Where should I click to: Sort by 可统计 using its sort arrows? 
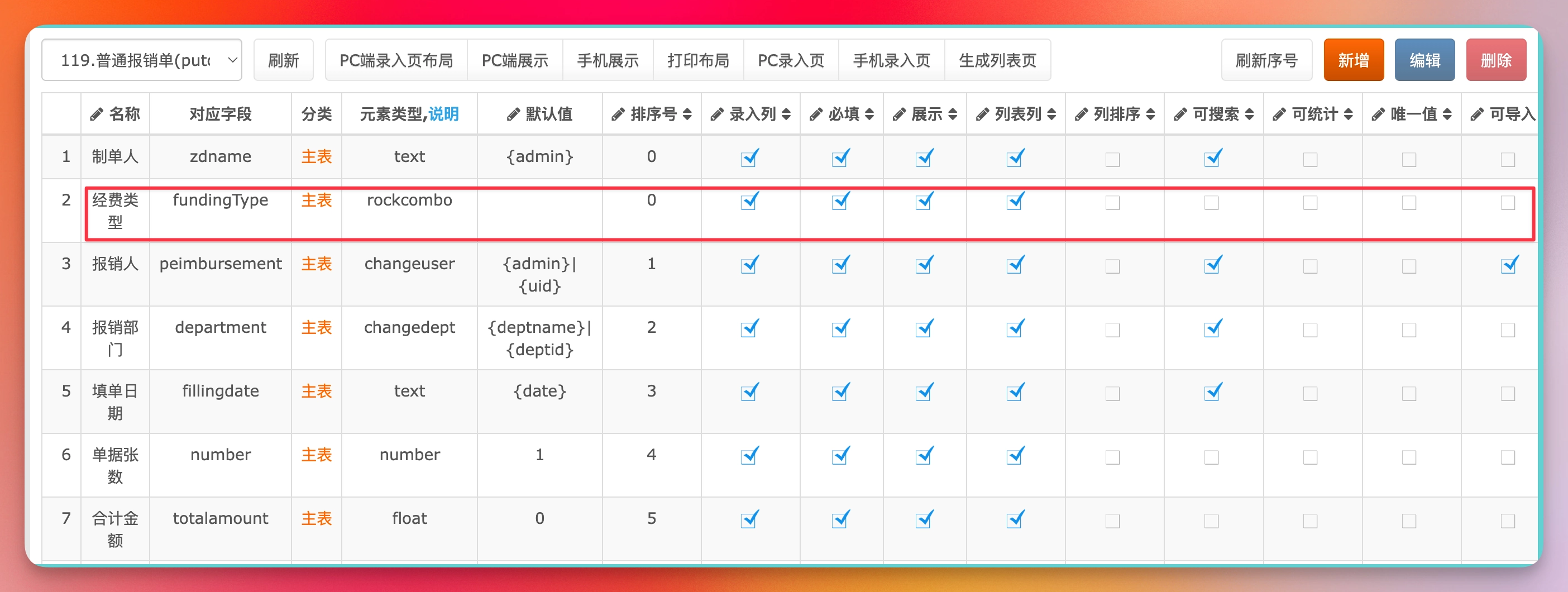click(1348, 114)
